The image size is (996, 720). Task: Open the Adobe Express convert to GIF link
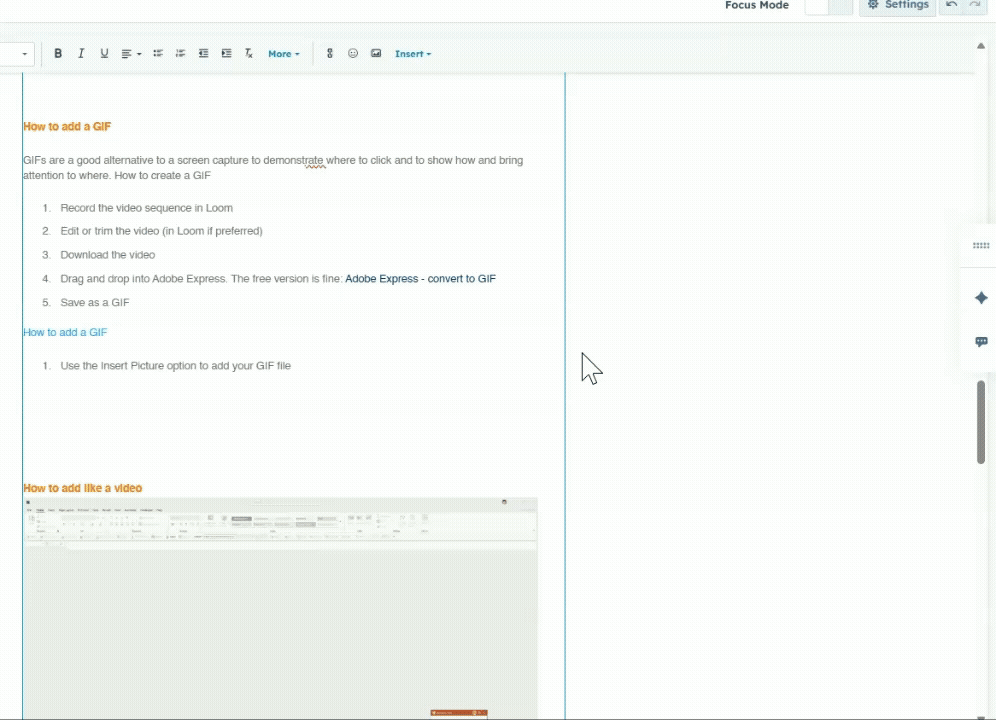[x=420, y=278]
